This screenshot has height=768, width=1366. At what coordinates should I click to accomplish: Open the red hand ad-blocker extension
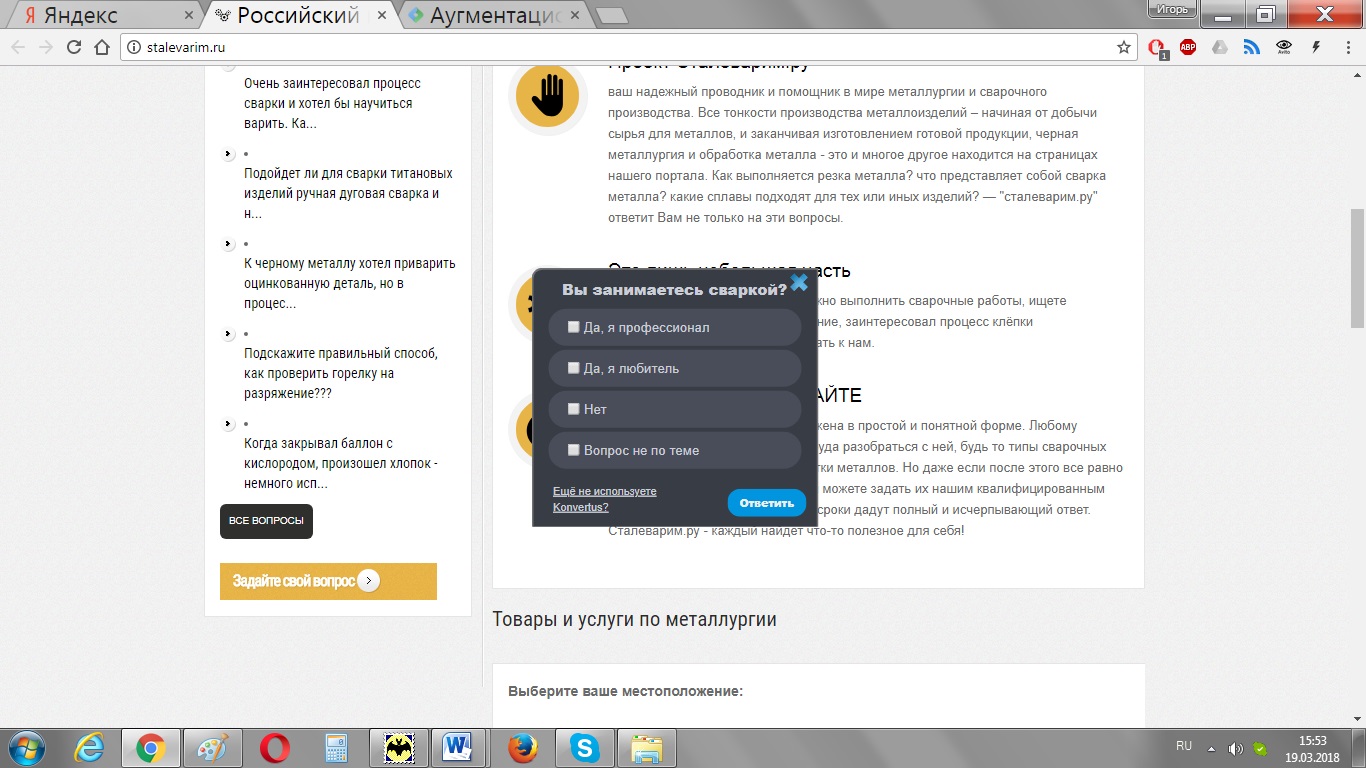pyautogui.click(x=1157, y=48)
